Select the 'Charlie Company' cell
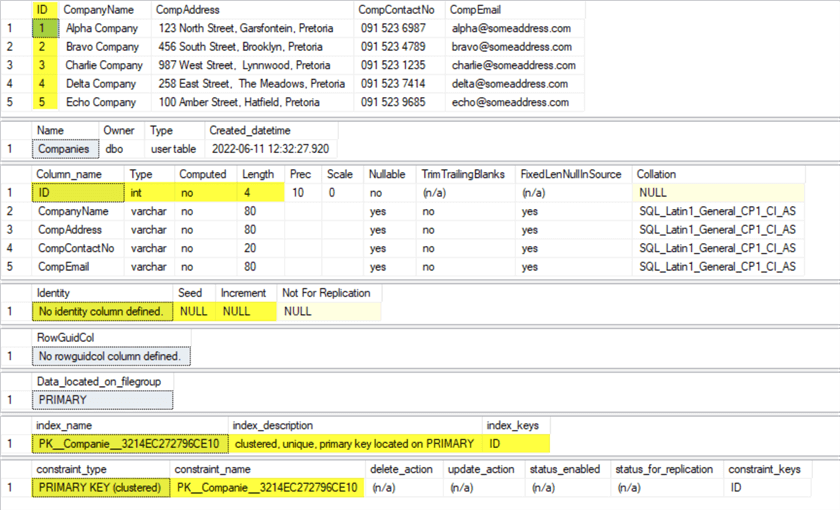Image resolution: width=840 pixels, height=510 pixels. [104, 65]
